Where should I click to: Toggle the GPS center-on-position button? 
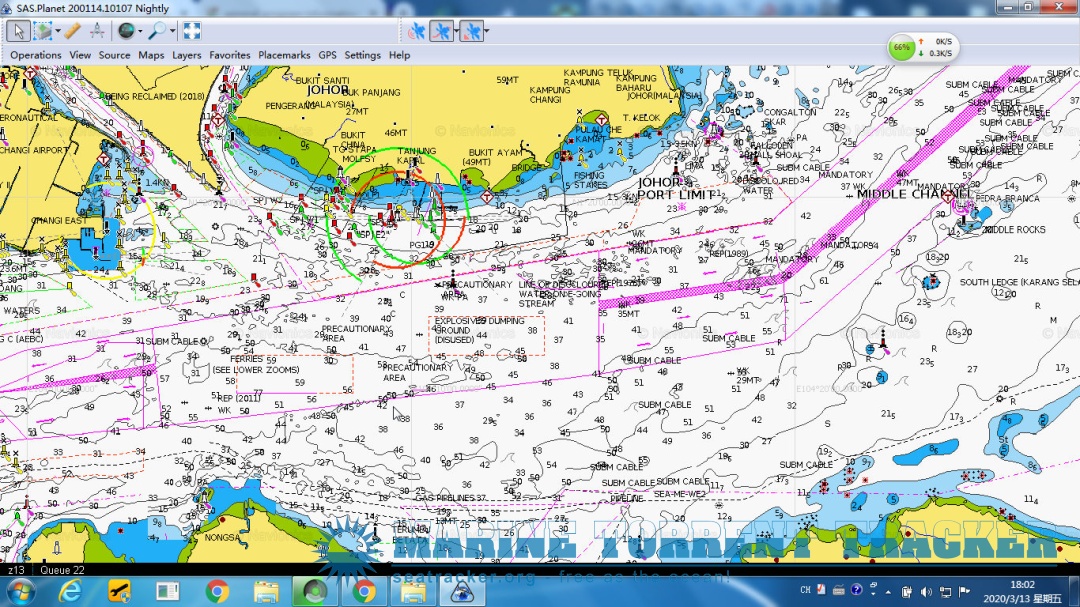(x=471, y=31)
